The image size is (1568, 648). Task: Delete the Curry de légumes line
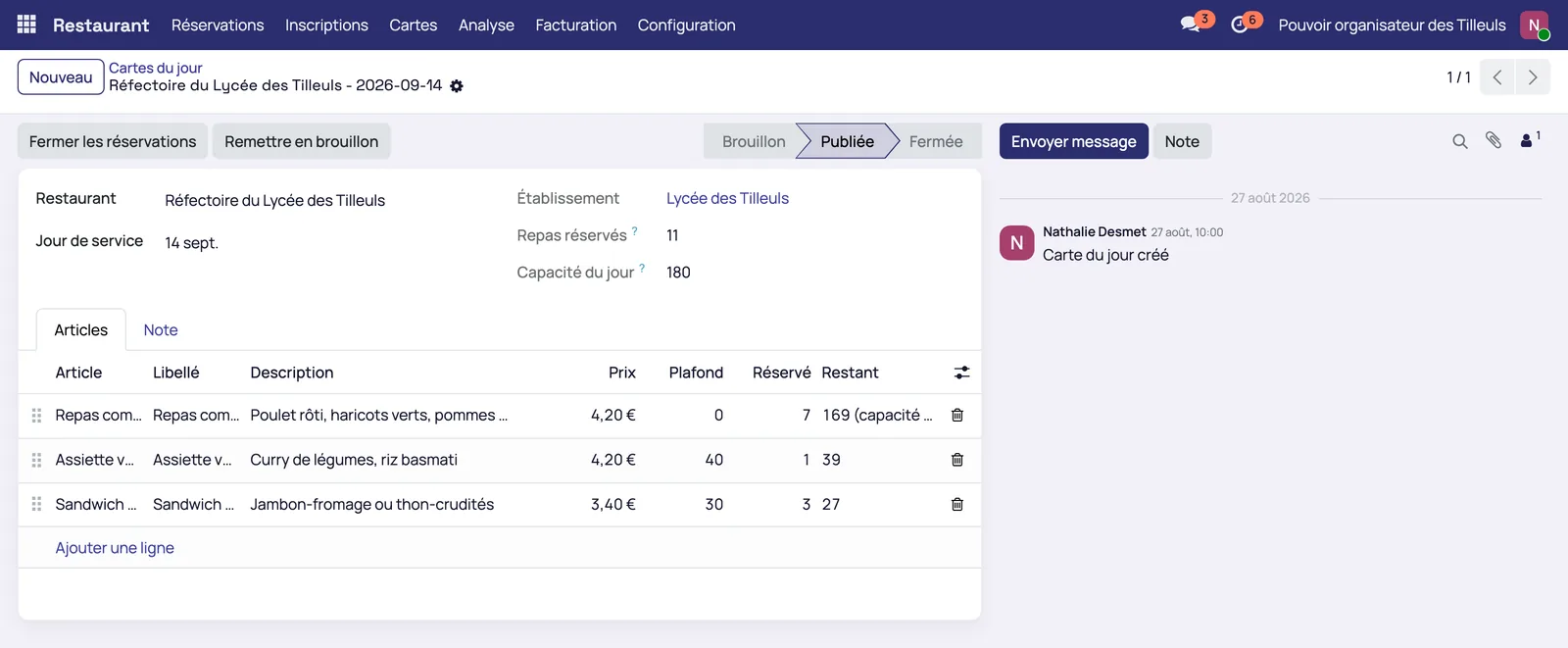[x=957, y=460]
